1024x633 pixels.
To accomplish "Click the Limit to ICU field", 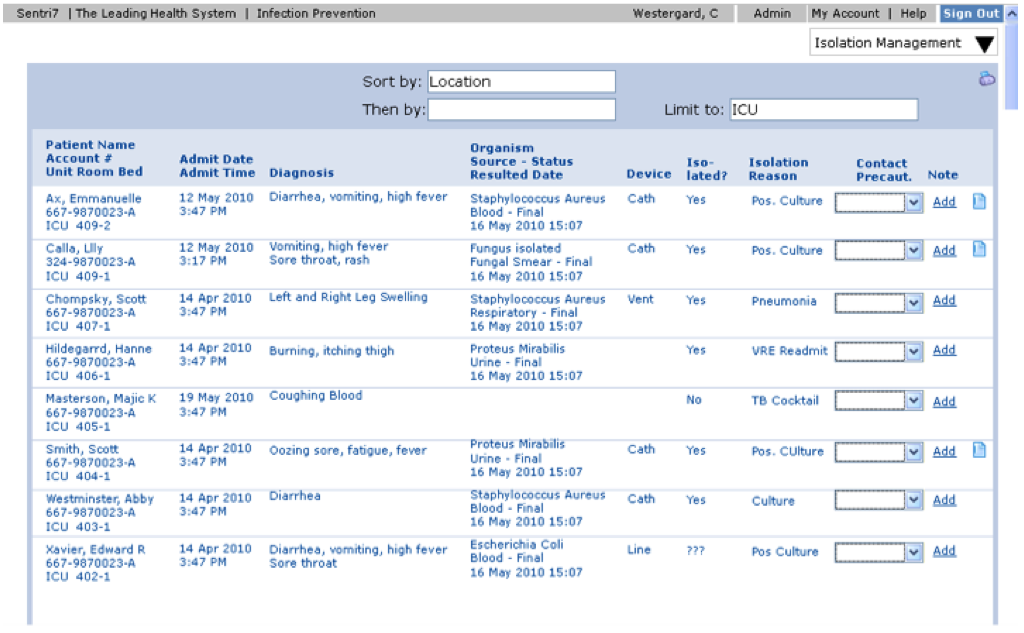I will (824, 110).
